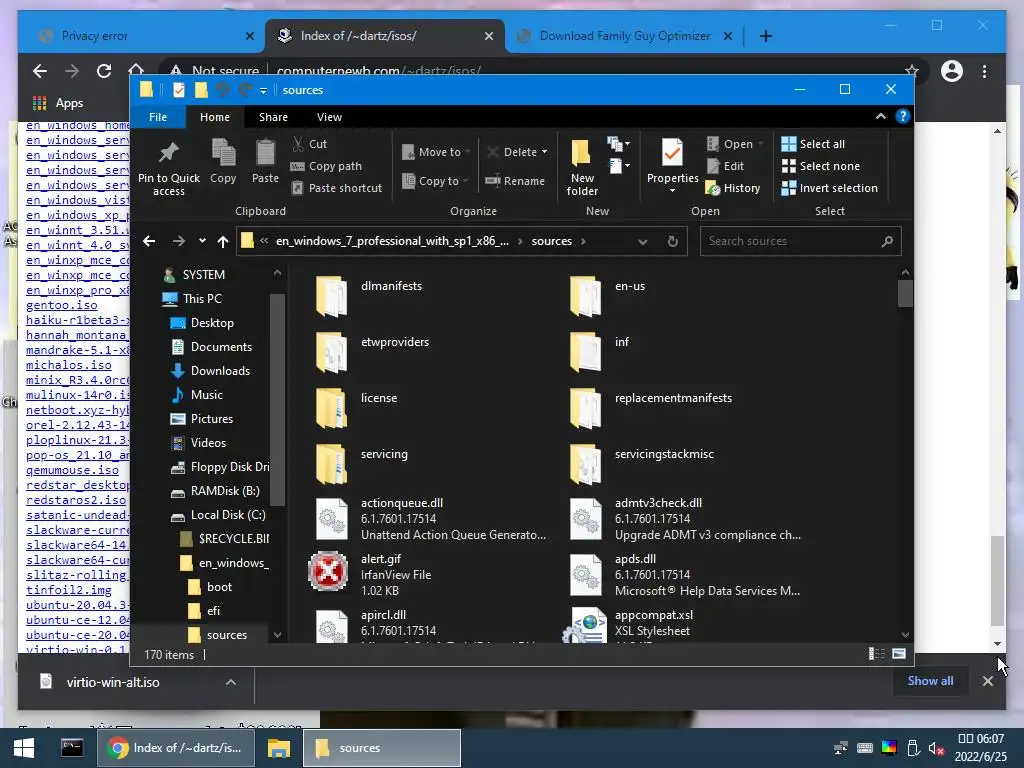Open the File tab
The width and height of the screenshot is (1024, 768).
[158, 117]
